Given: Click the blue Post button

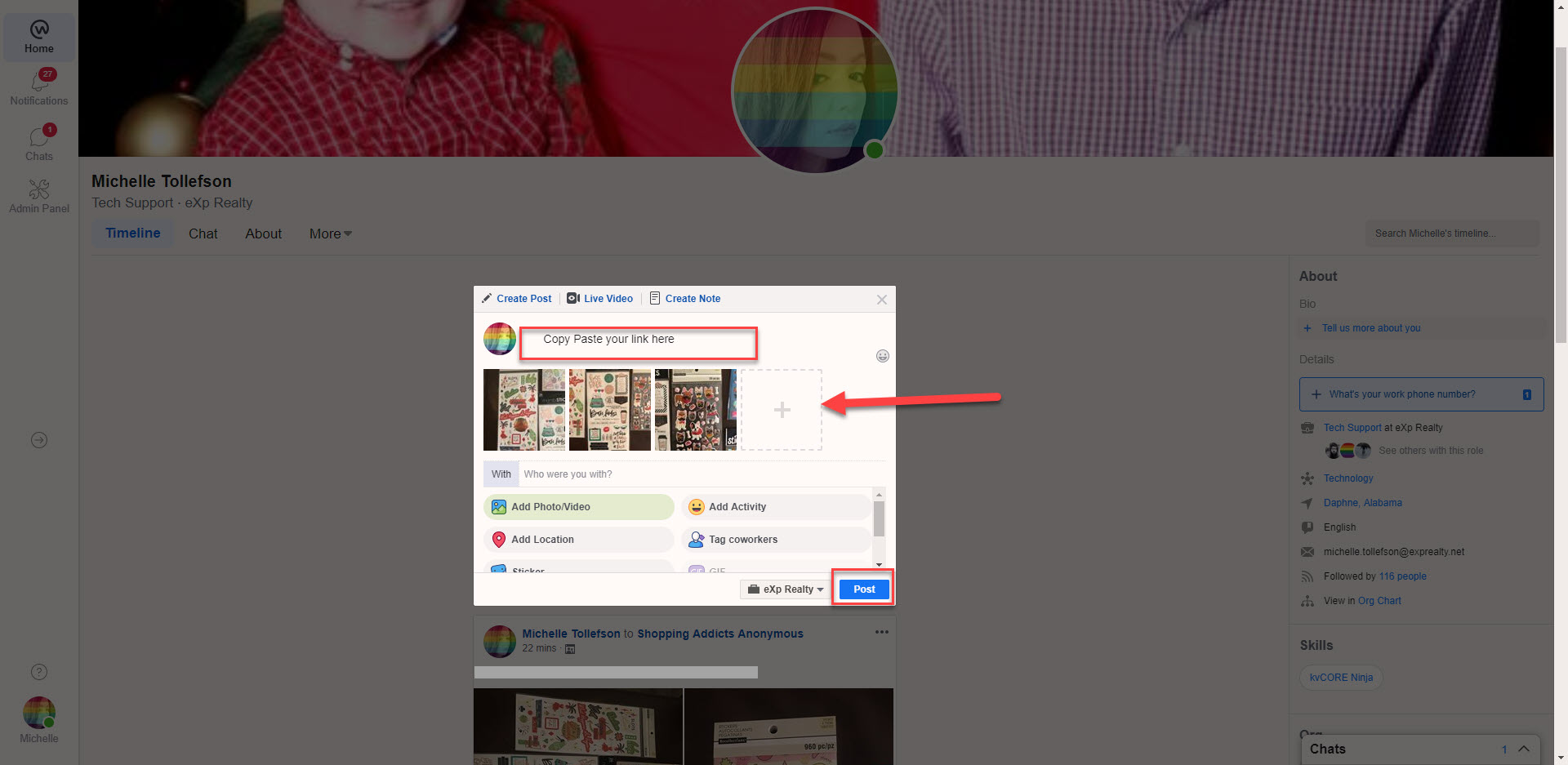Looking at the screenshot, I should [x=864, y=589].
